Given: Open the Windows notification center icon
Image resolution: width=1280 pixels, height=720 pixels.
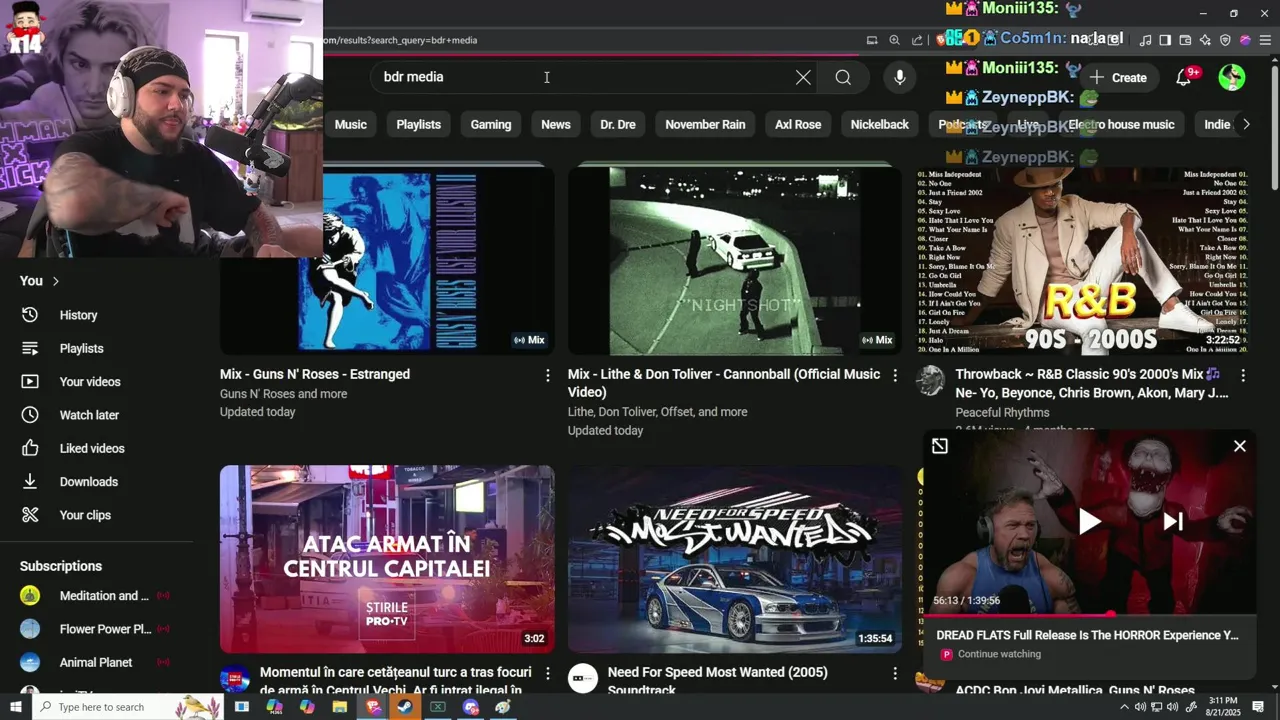Looking at the screenshot, I should pyautogui.click(x=1259, y=707).
